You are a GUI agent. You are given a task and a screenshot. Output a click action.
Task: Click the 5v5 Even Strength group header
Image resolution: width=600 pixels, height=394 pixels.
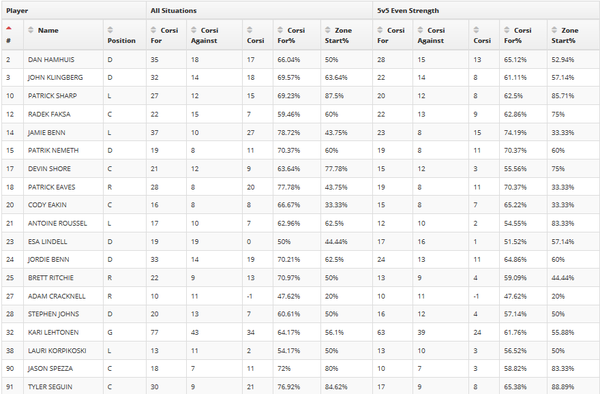[408, 11]
